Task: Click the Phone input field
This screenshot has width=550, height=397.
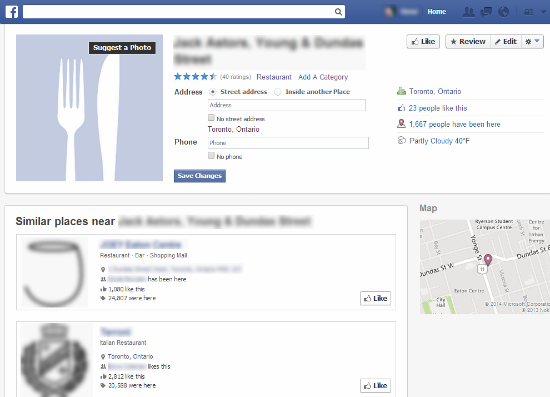Action: pos(288,143)
